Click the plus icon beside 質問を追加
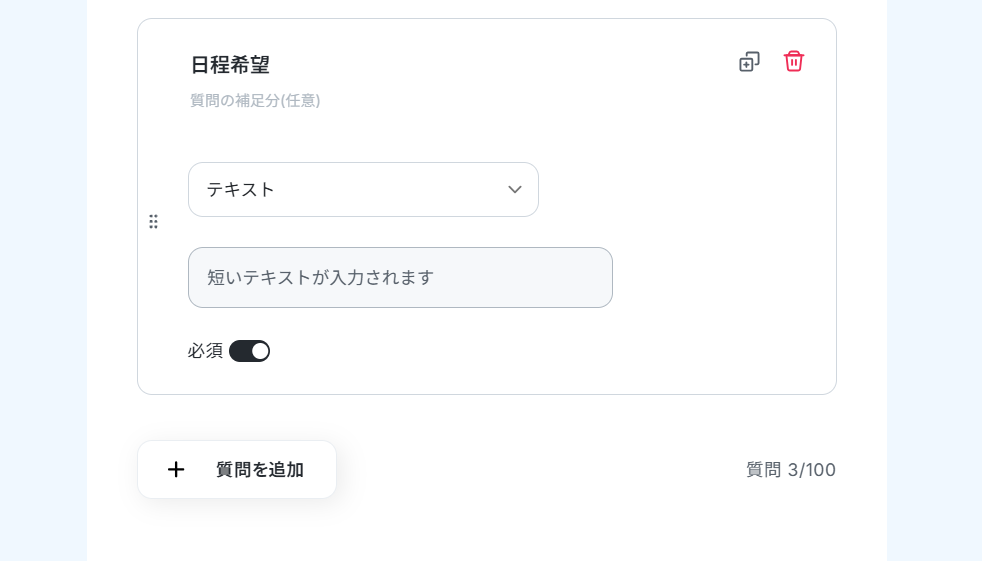This screenshot has width=982, height=561. (176, 469)
